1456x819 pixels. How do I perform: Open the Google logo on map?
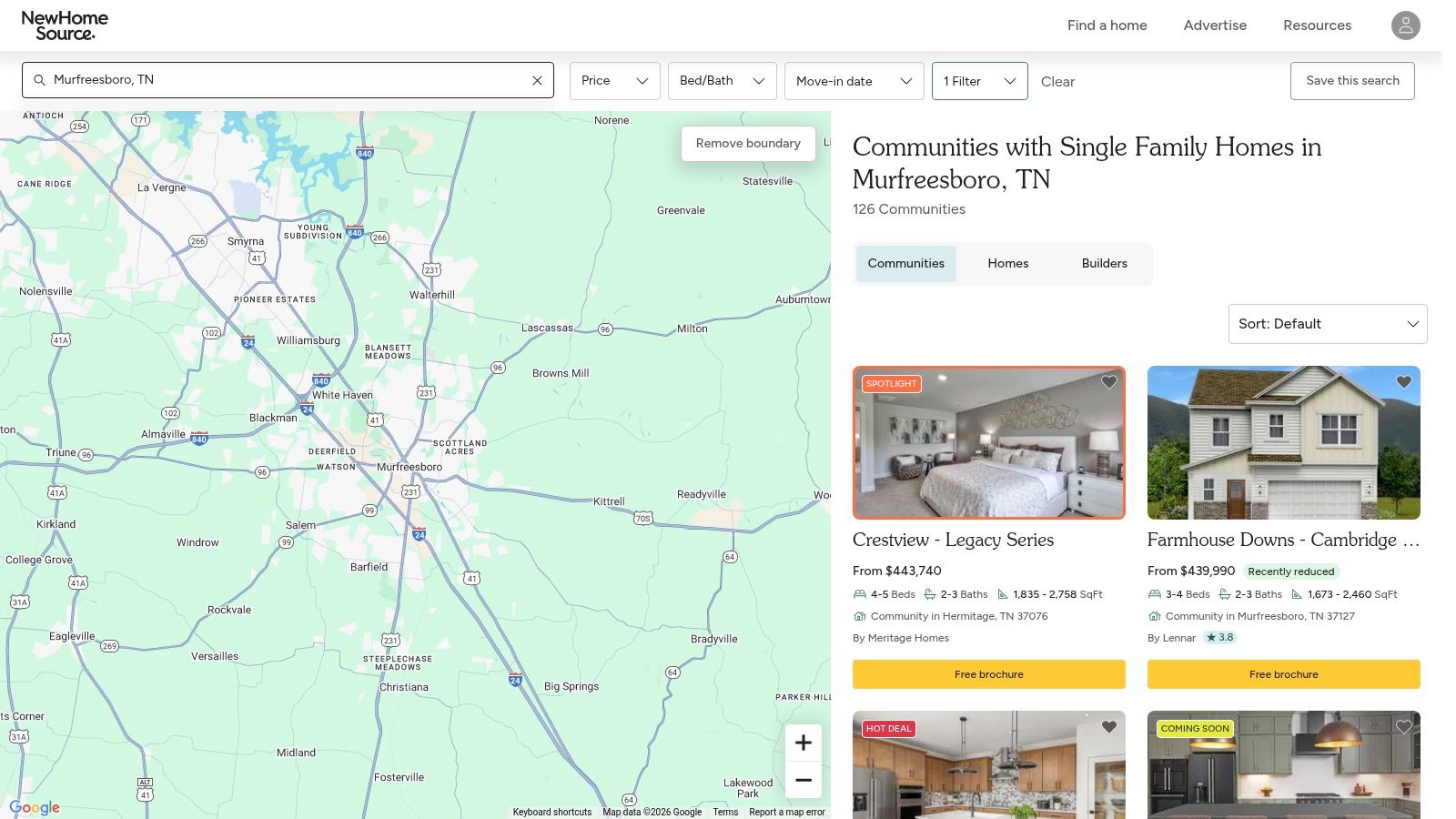[35, 807]
